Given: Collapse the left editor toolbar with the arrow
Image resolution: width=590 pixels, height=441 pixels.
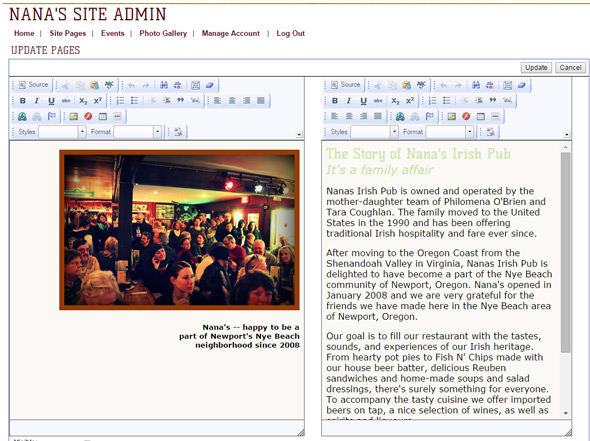Looking at the screenshot, I should click(299, 134).
